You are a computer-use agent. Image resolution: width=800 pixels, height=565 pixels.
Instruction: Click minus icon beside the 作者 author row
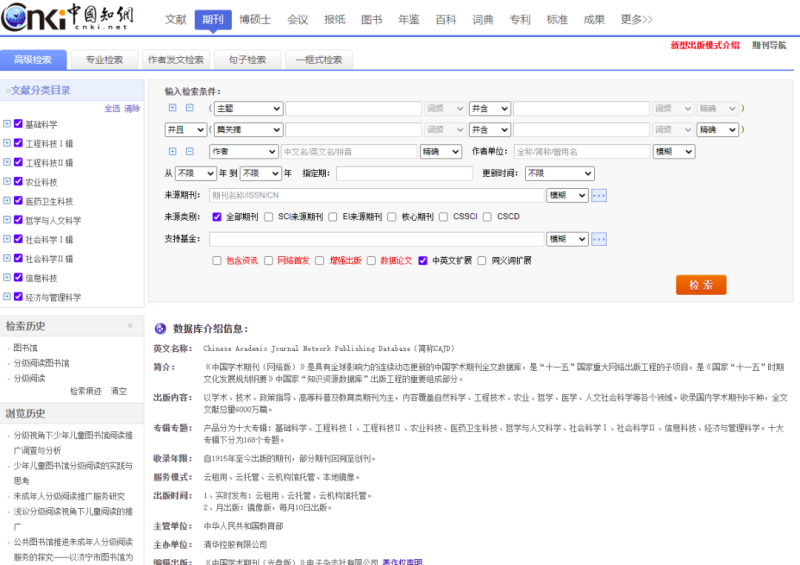[x=189, y=152]
